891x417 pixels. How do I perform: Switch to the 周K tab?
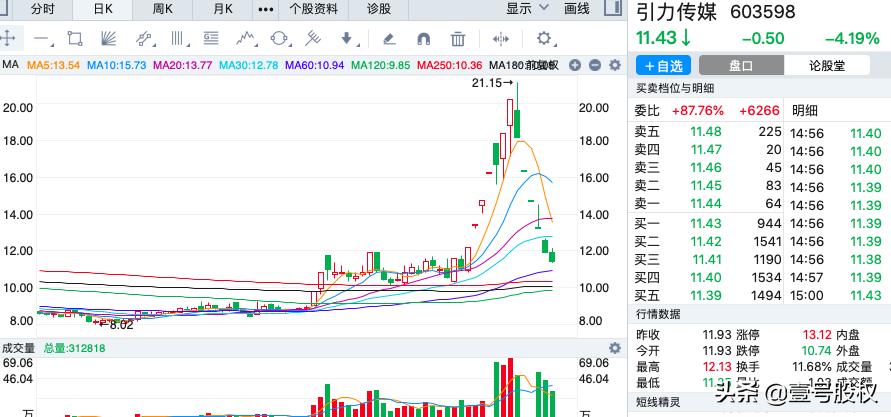163,9
